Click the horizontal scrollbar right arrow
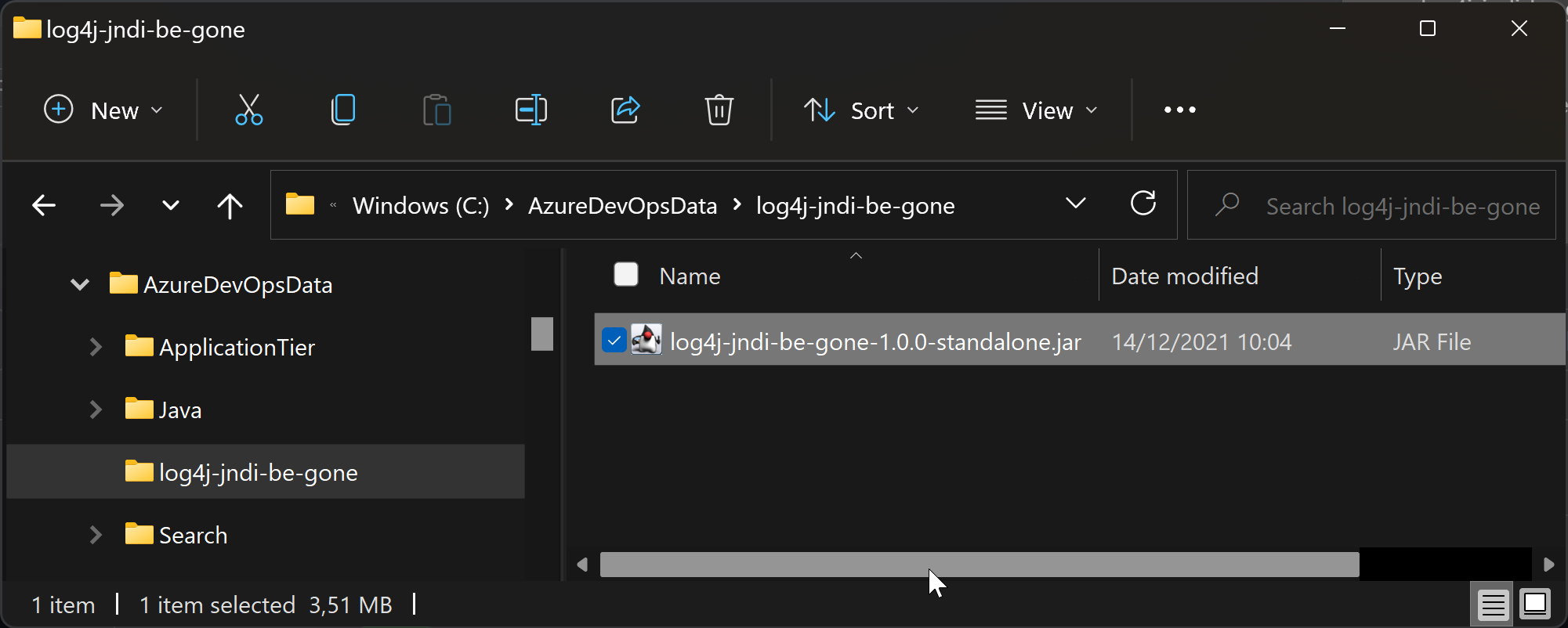The image size is (1568, 628). coord(1548,565)
